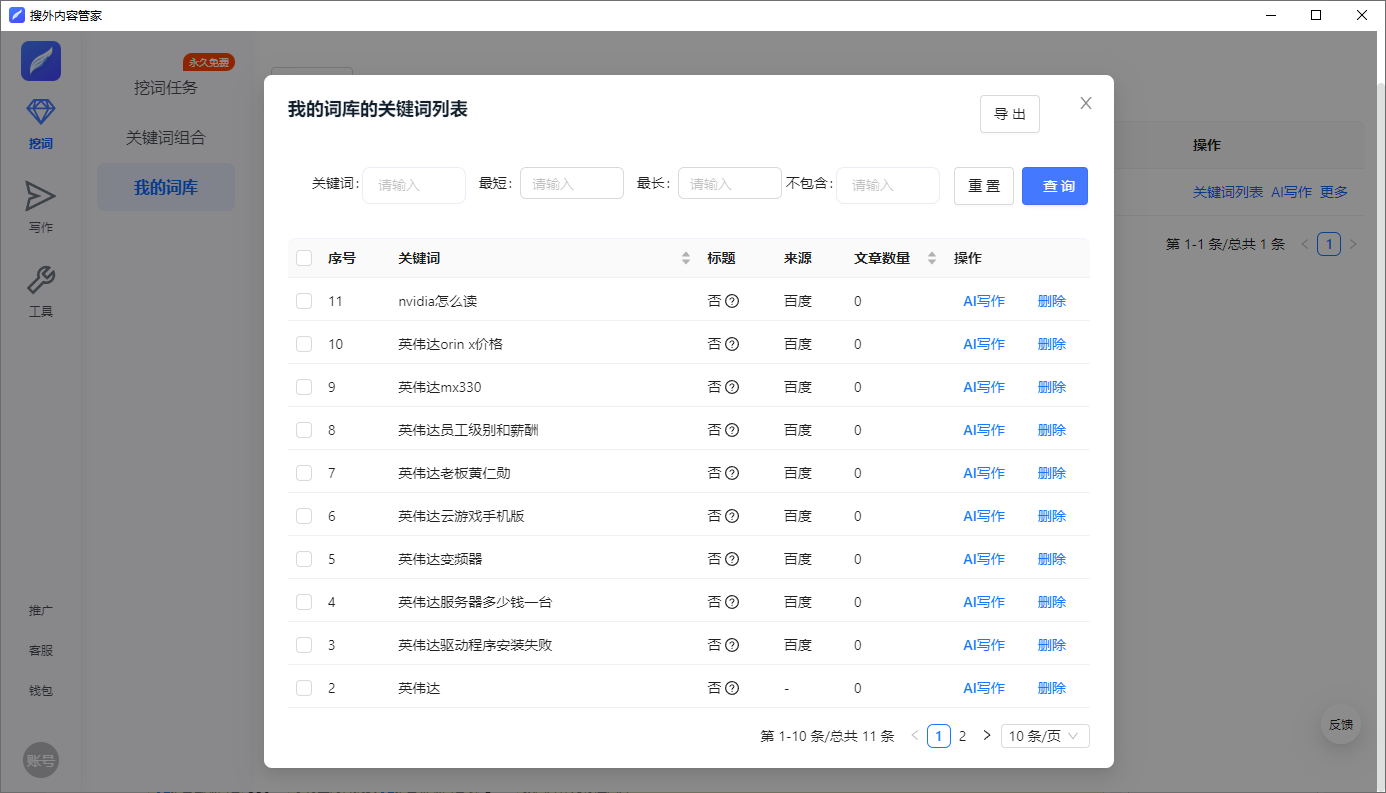Close the keyword list dialog
Image resolution: width=1386 pixels, height=793 pixels.
click(1086, 103)
